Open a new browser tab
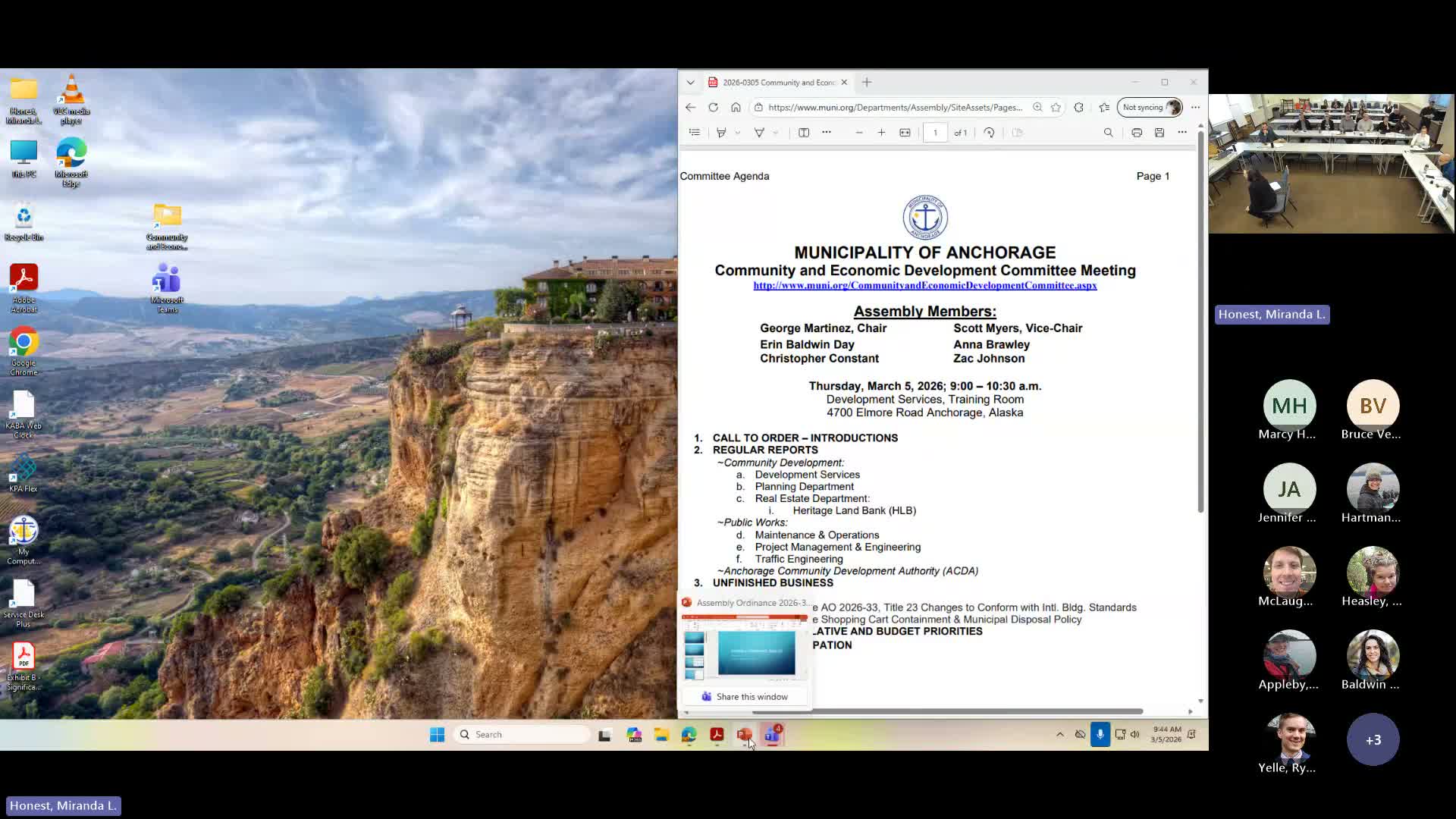Image resolution: width=1456 pixels, height=819 pixels. tap(867, 82)
